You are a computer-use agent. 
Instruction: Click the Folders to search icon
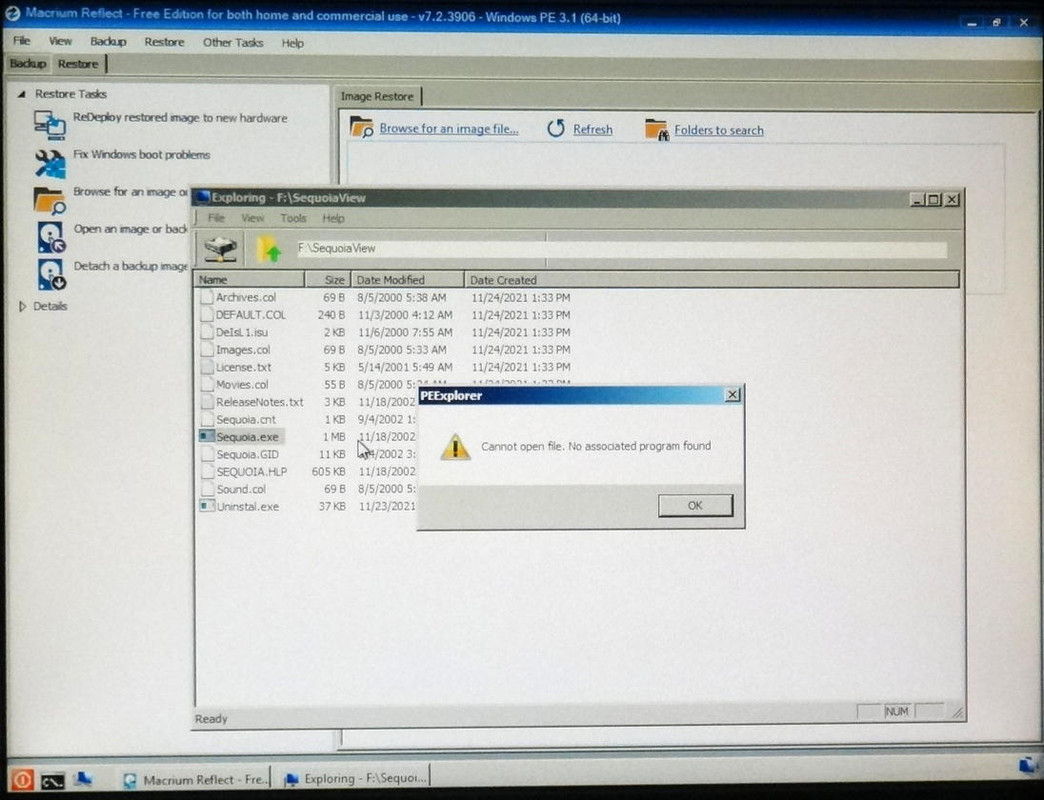pos(656,130)
